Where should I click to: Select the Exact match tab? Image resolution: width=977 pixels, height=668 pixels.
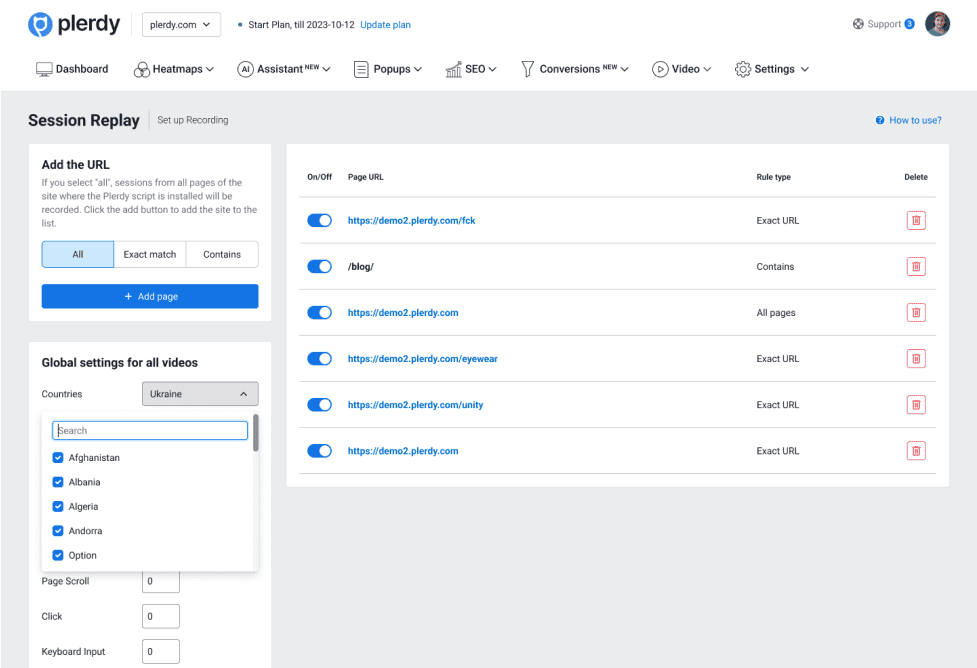[150, 255]
